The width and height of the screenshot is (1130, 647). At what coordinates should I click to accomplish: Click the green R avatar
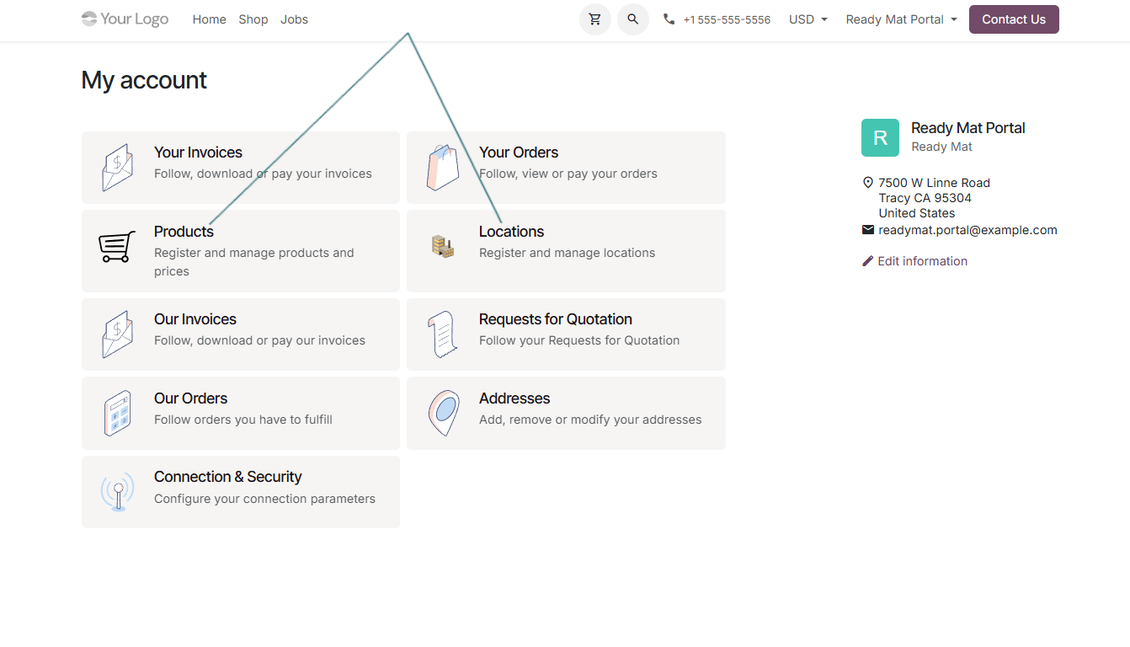880,138
